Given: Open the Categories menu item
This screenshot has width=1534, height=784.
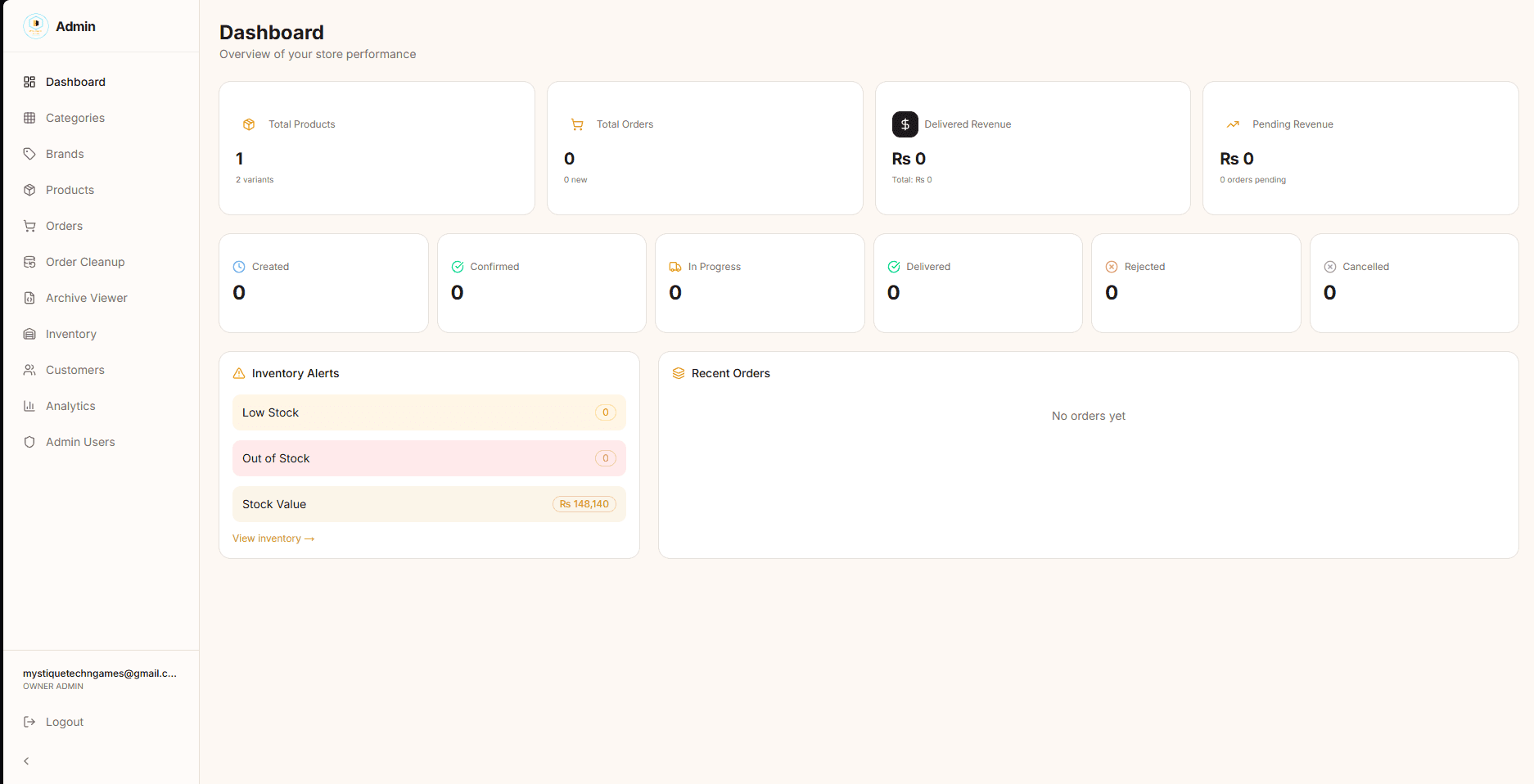Looking at the screenshot, I should coord(102,118).
